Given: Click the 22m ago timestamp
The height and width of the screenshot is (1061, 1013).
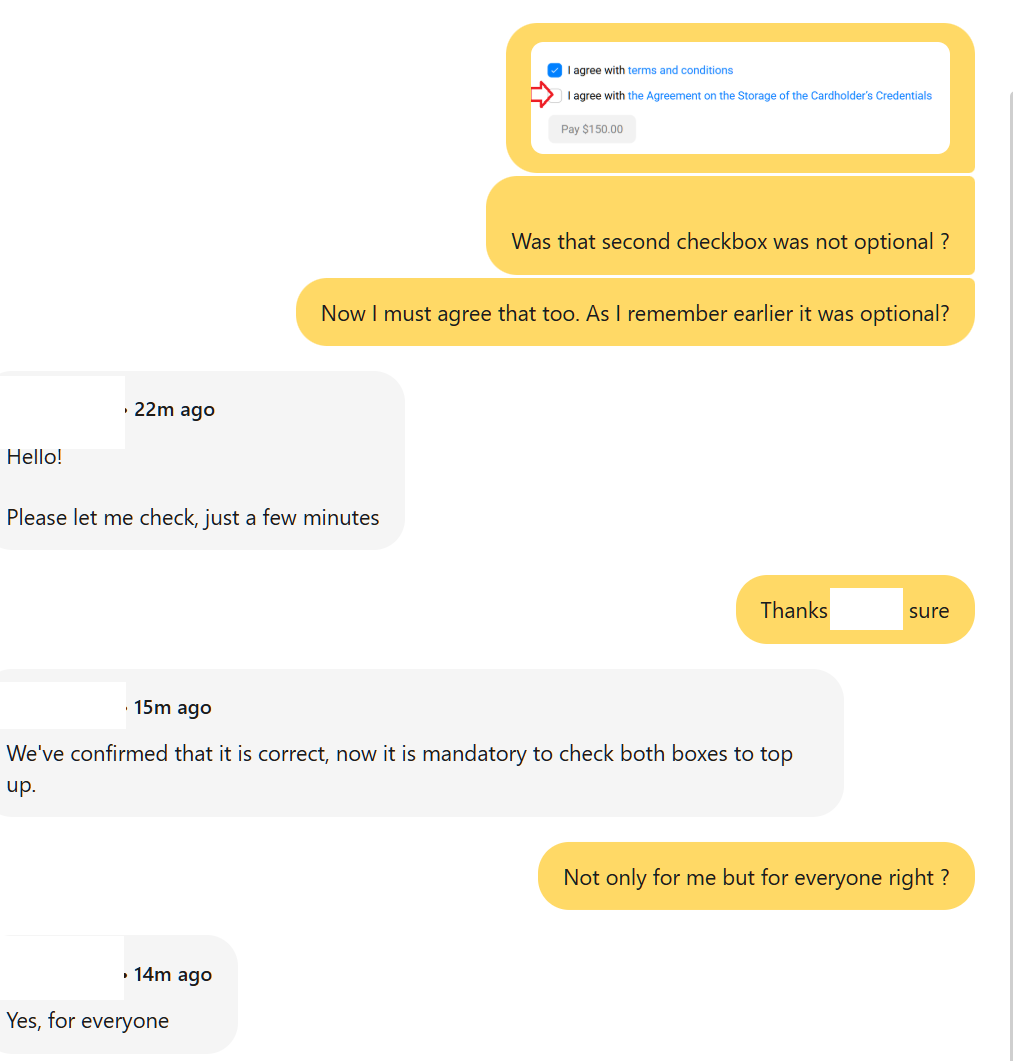Looking at the screenshot, I should (175, 409).
